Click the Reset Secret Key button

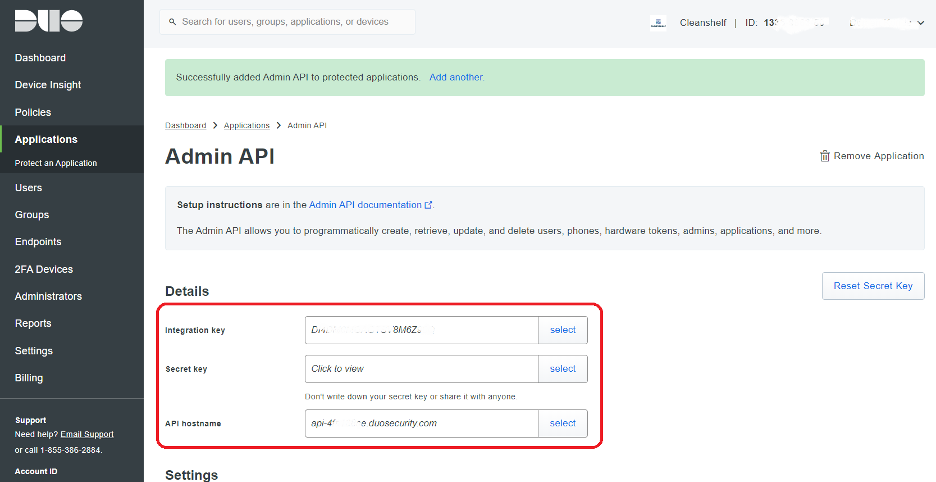873,286
